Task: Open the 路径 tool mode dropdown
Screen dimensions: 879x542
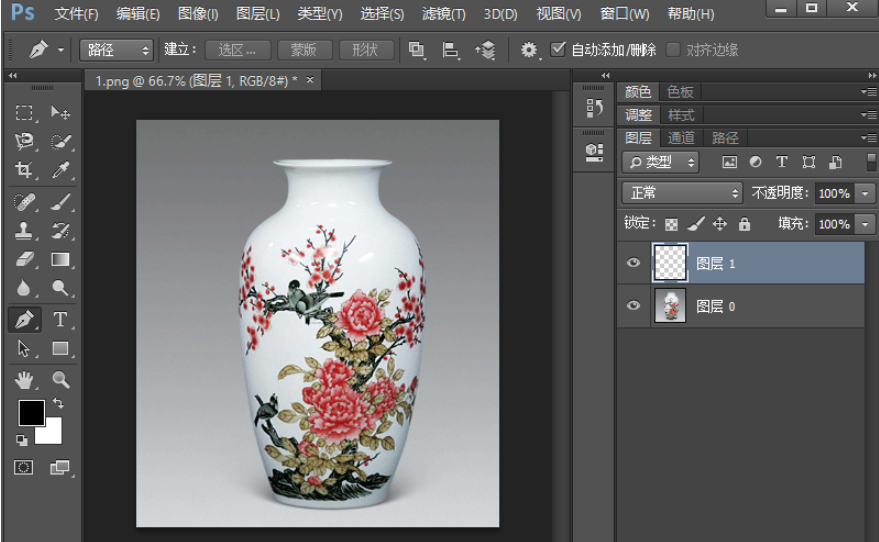Action: 116,49
